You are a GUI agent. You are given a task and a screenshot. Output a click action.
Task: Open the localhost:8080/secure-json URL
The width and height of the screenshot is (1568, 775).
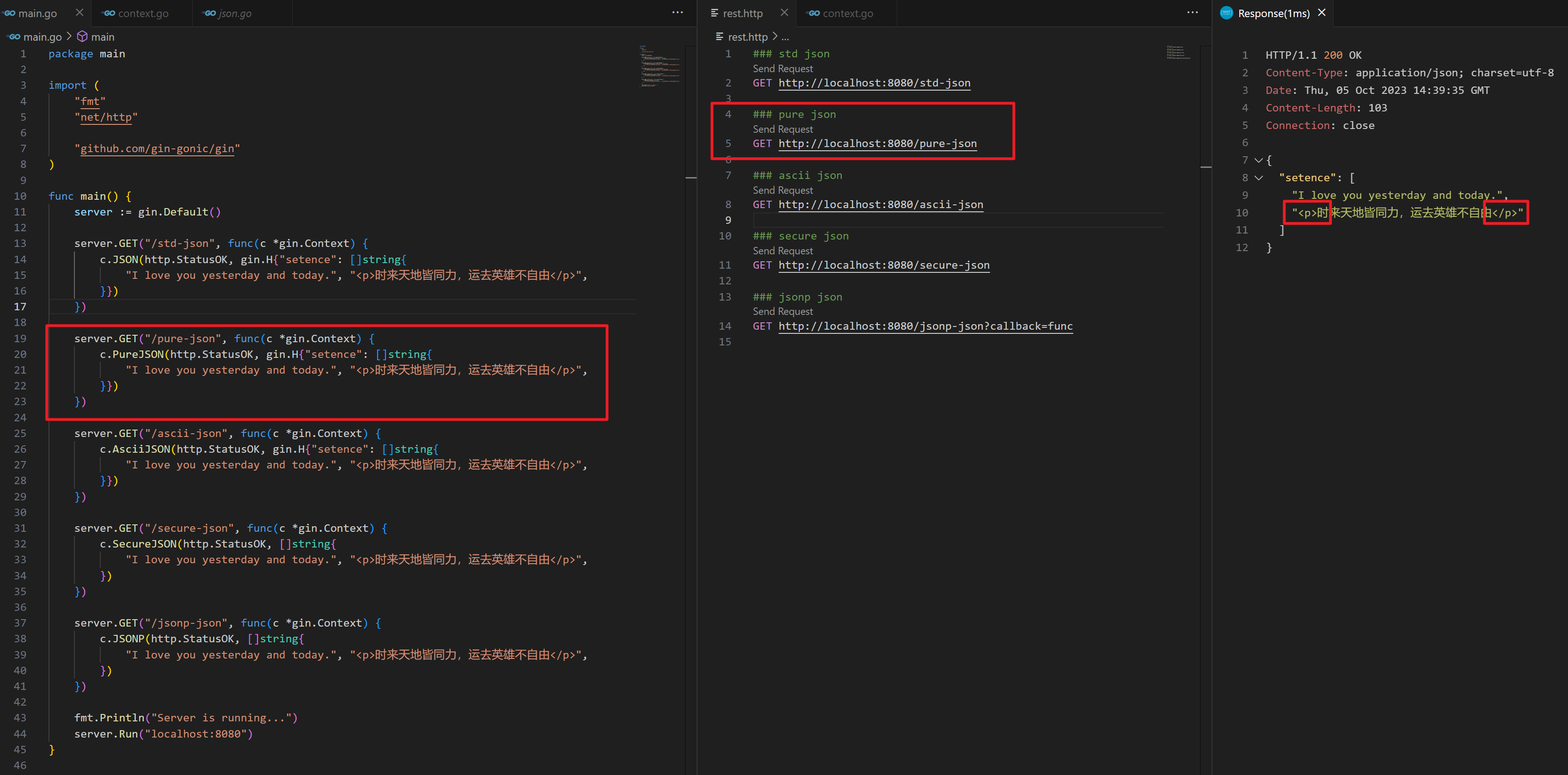[884, 265]
